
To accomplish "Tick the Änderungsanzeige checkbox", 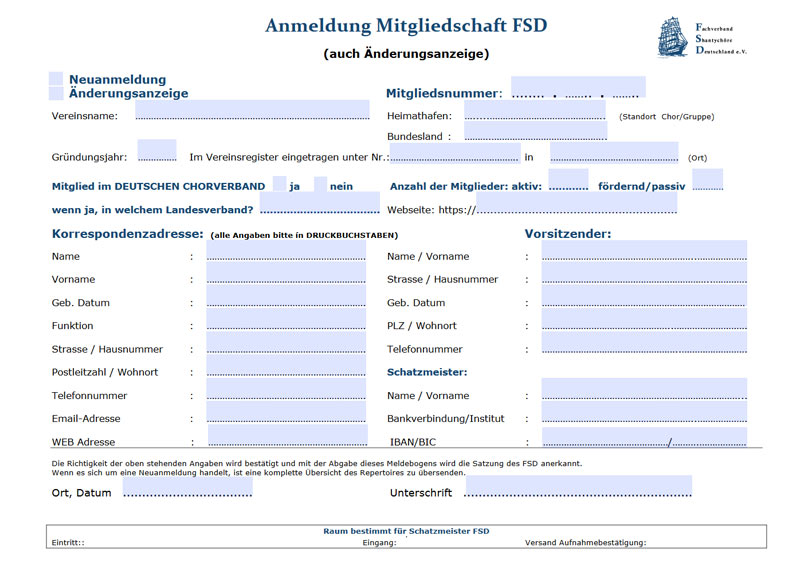I will coord(56,93).
